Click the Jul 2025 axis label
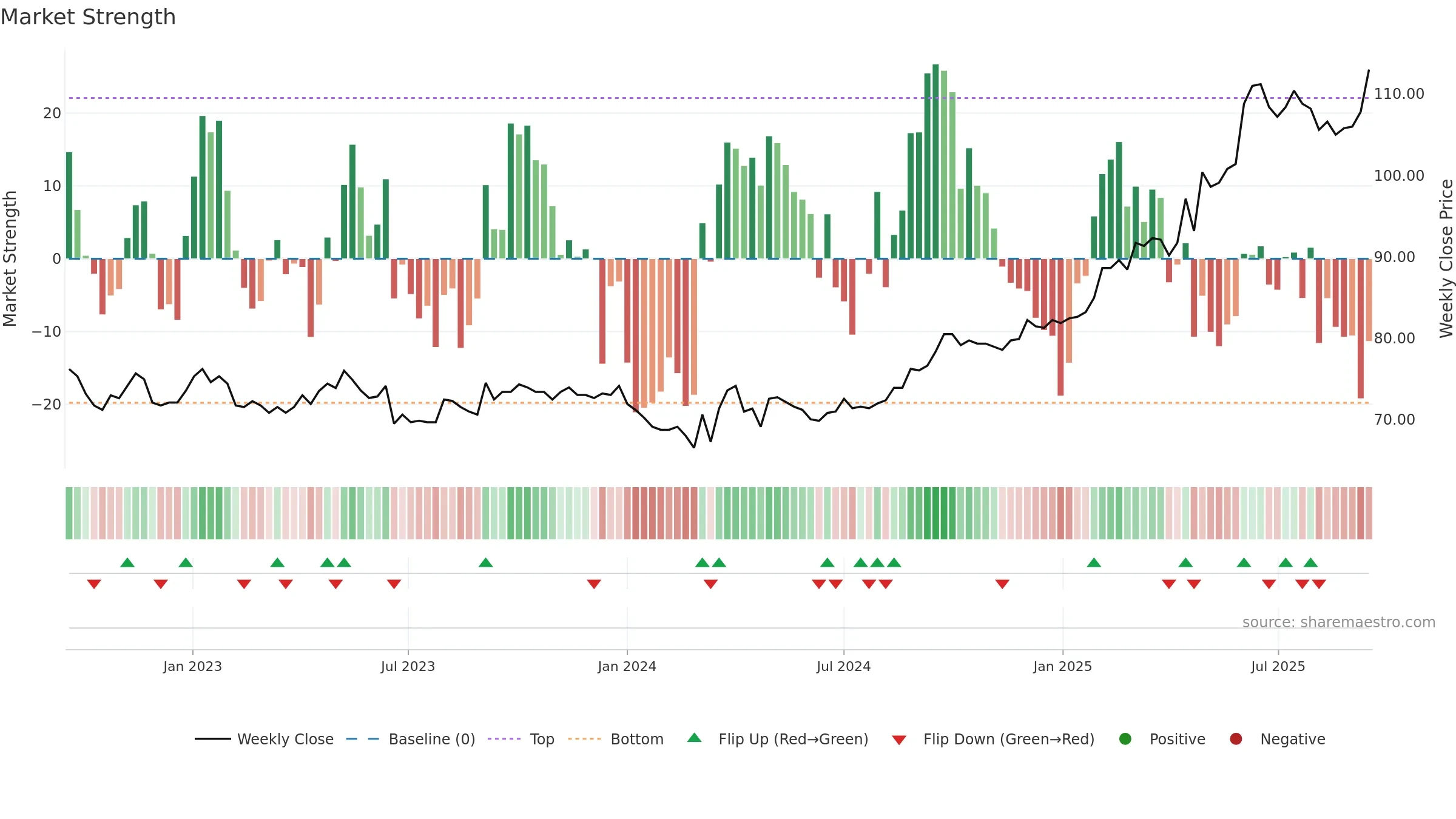Screen dimensions: 1456x819 [x=1278, y=666]
